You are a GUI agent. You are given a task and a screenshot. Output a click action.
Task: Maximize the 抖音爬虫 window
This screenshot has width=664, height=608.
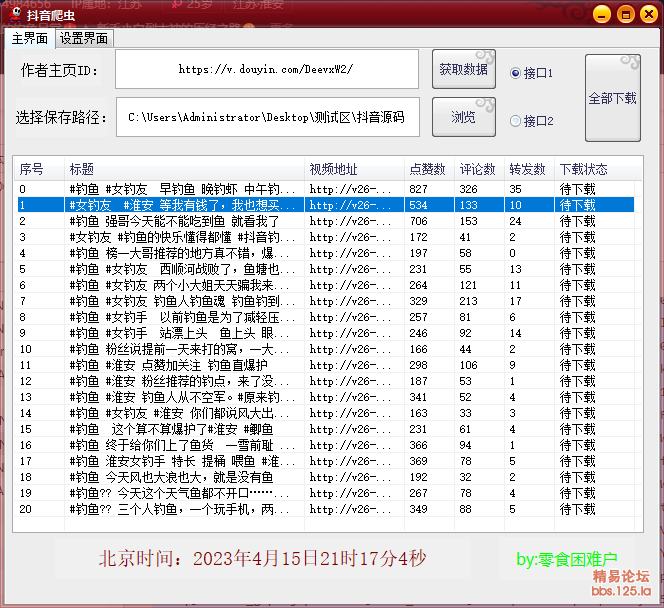[625, 14]
